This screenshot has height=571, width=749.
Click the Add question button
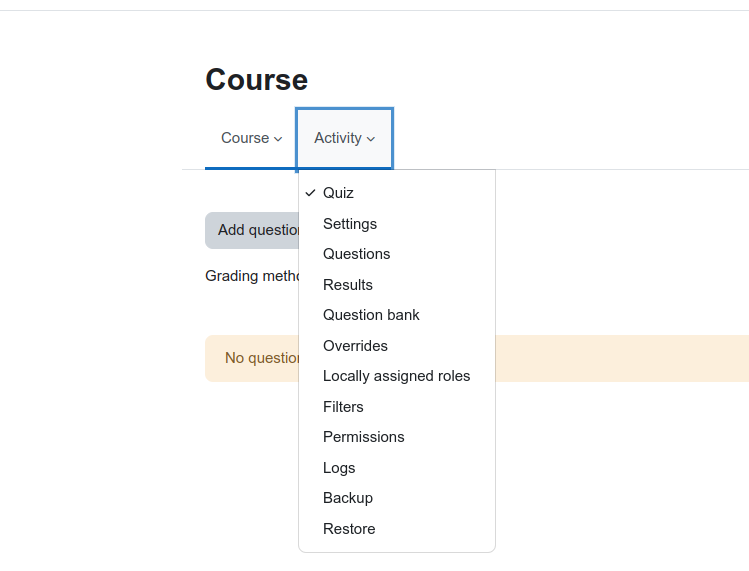pos(252,230)
